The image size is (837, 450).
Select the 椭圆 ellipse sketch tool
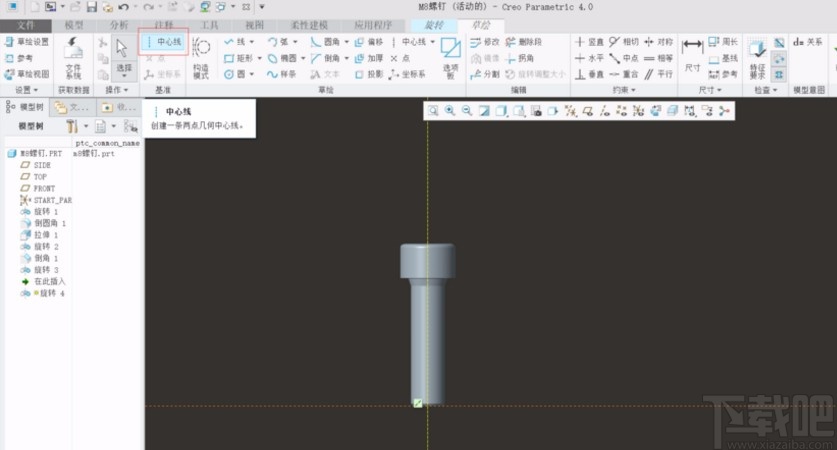(x=282, y=58)
